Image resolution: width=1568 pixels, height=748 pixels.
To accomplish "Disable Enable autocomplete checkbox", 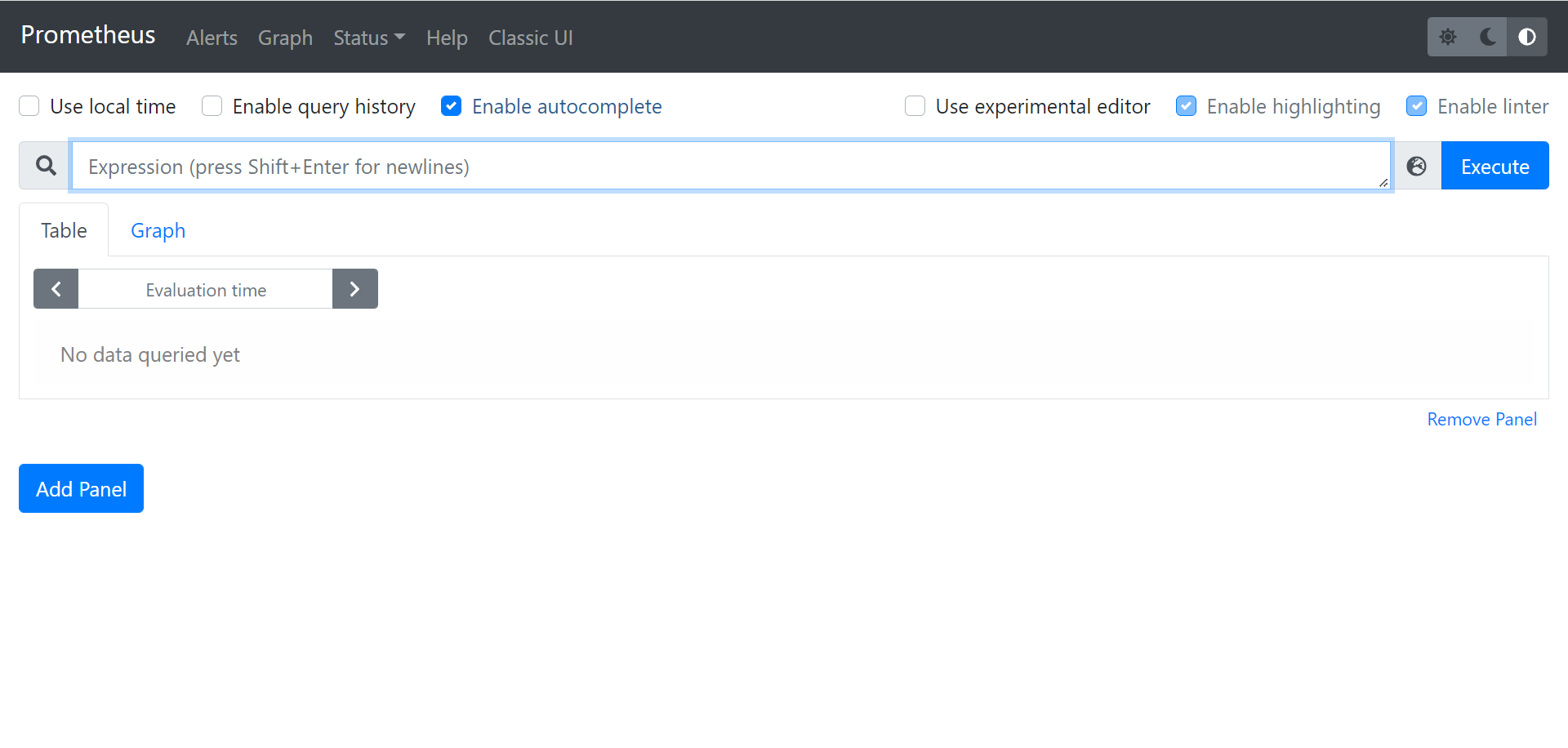I will coord(451,106).
